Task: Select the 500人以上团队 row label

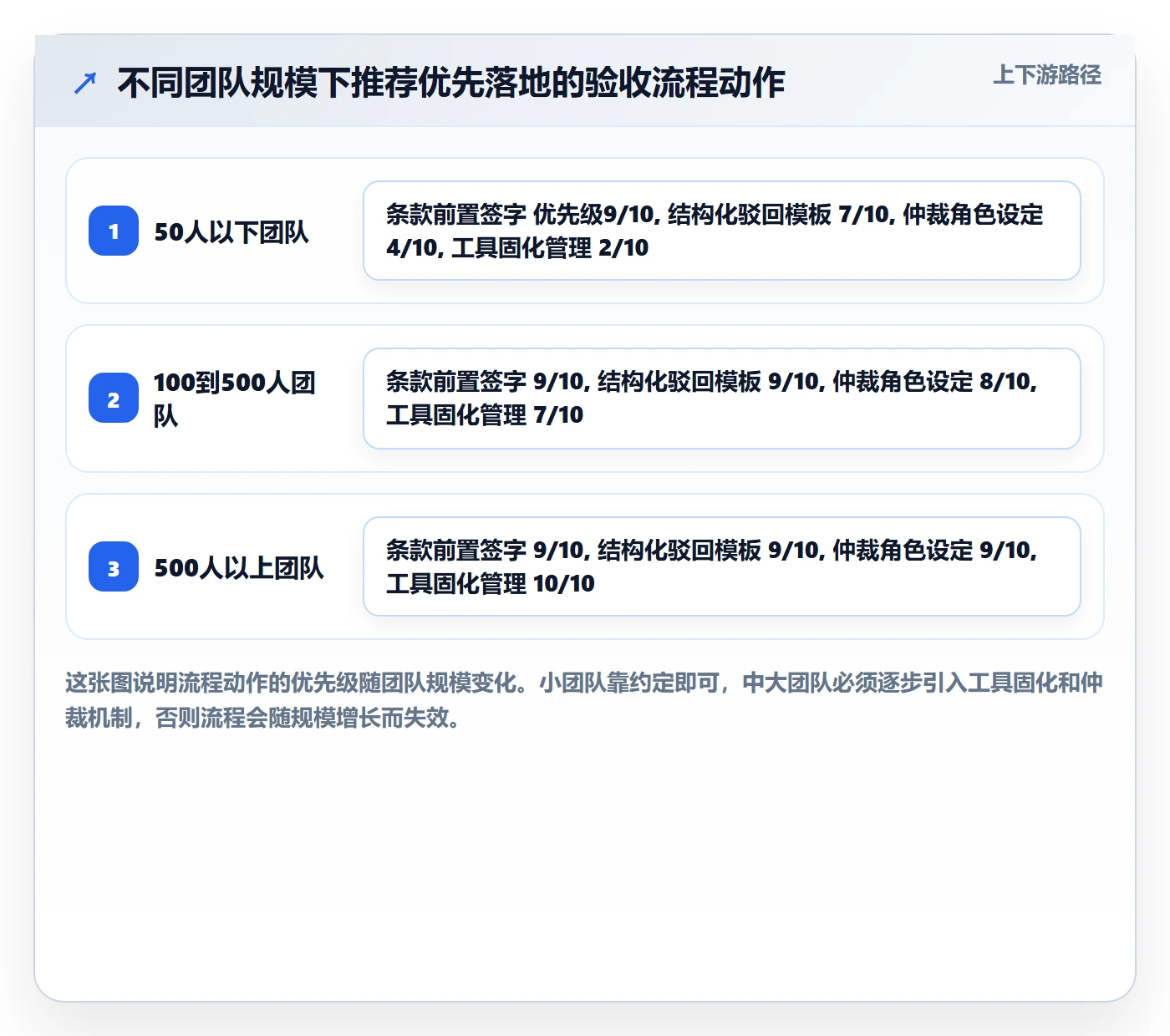Action: pyautogui.click(x=239, y=567)
